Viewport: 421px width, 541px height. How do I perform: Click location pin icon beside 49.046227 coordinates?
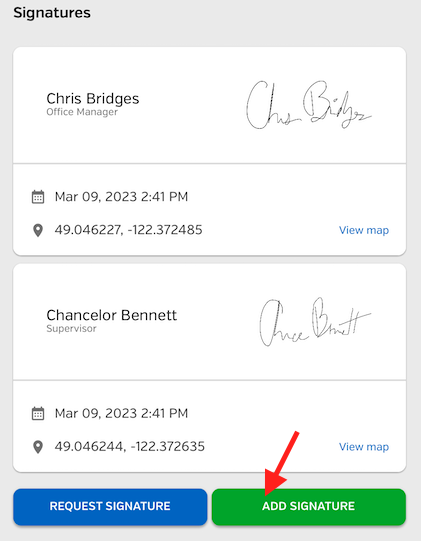pyautogui.click(x=38, y=230)
